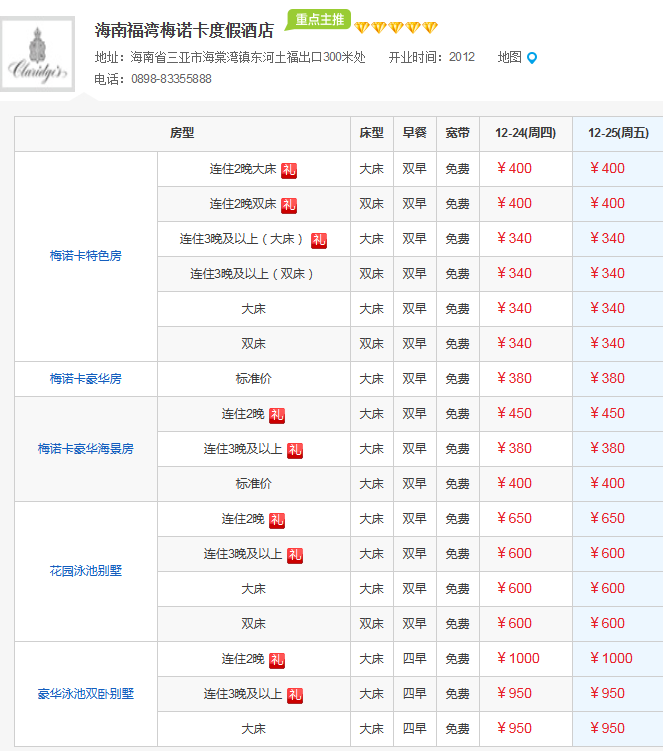Open the 豪华泳池双卧别墅 room type link
663x751 pixels.
coord(86,694)
